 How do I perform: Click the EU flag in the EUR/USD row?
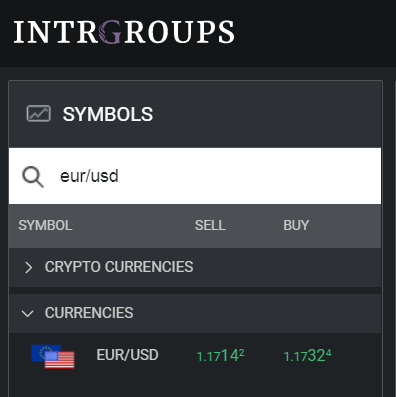tap(42, 351)
